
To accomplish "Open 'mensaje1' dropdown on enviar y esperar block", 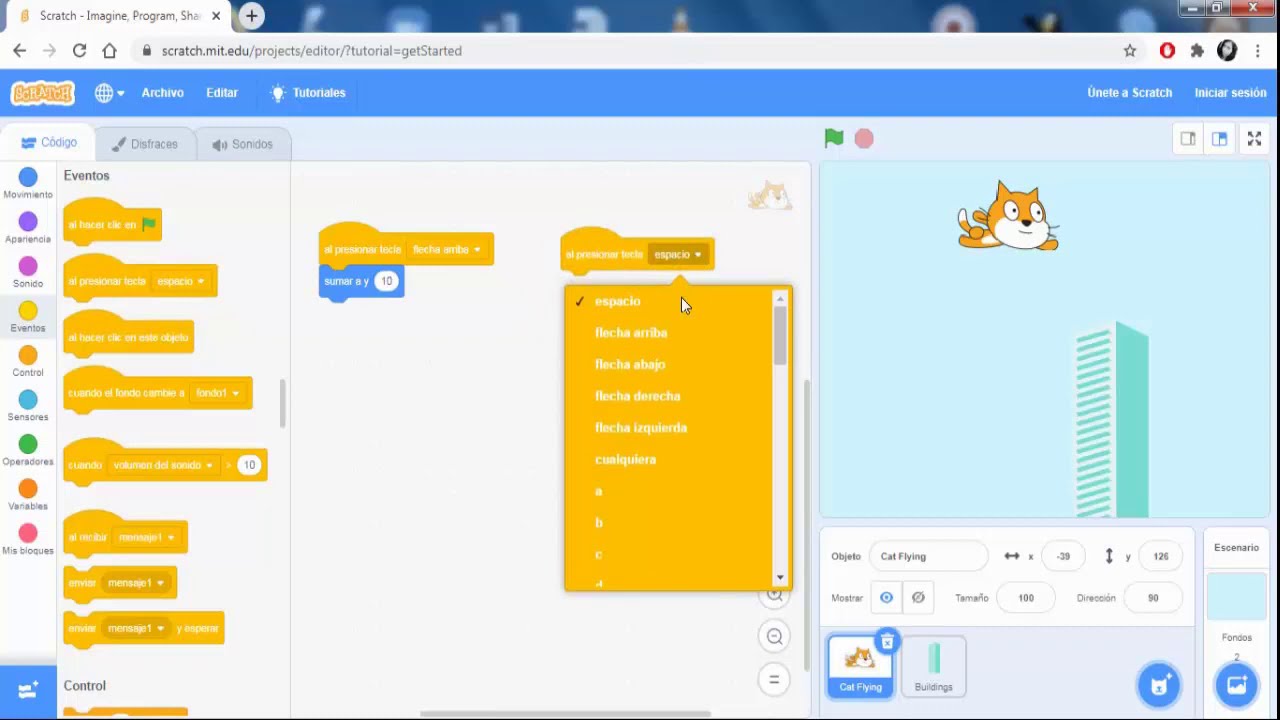I will point(136,629).
